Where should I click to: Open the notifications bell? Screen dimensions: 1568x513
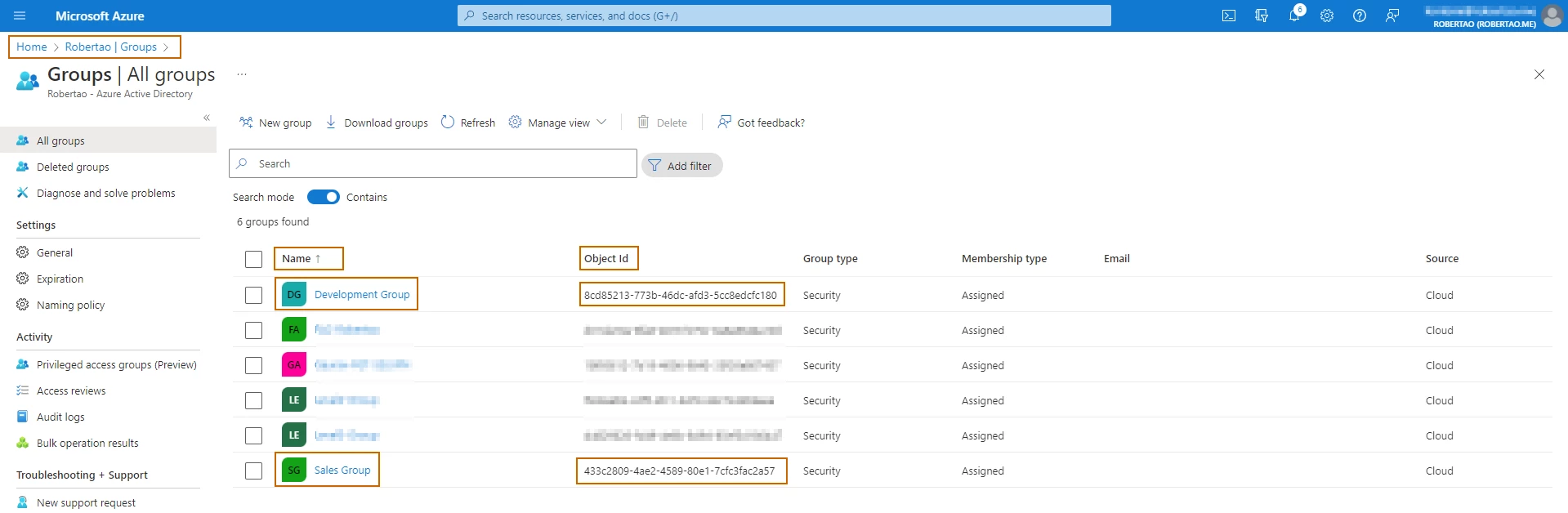point(1295,16)
